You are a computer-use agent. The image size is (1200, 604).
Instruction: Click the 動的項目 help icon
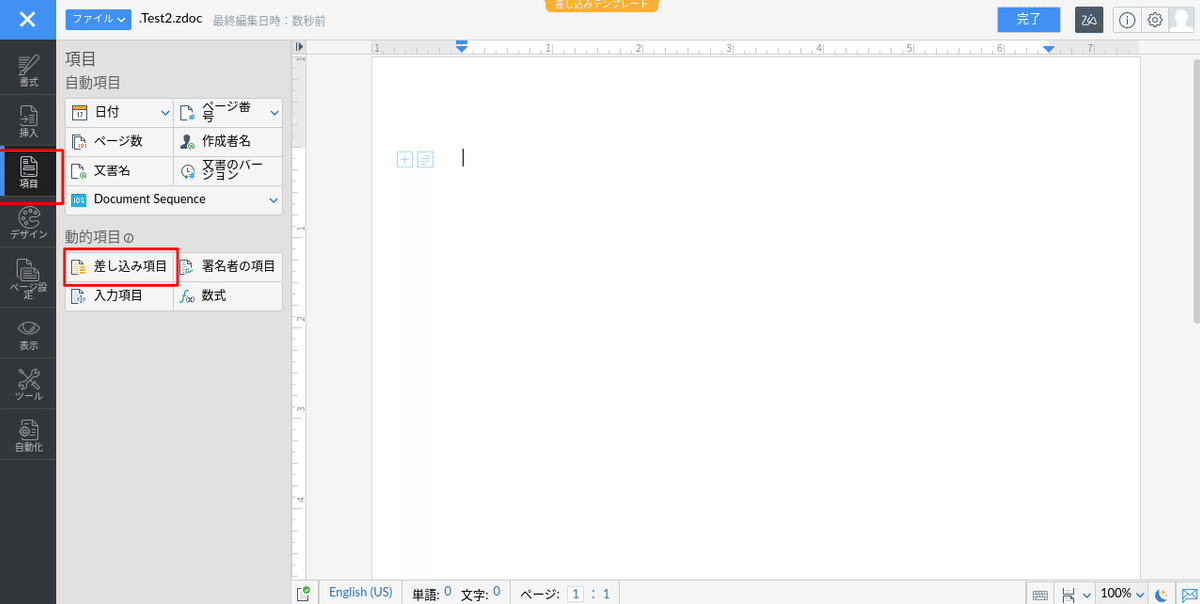(128, 238)
